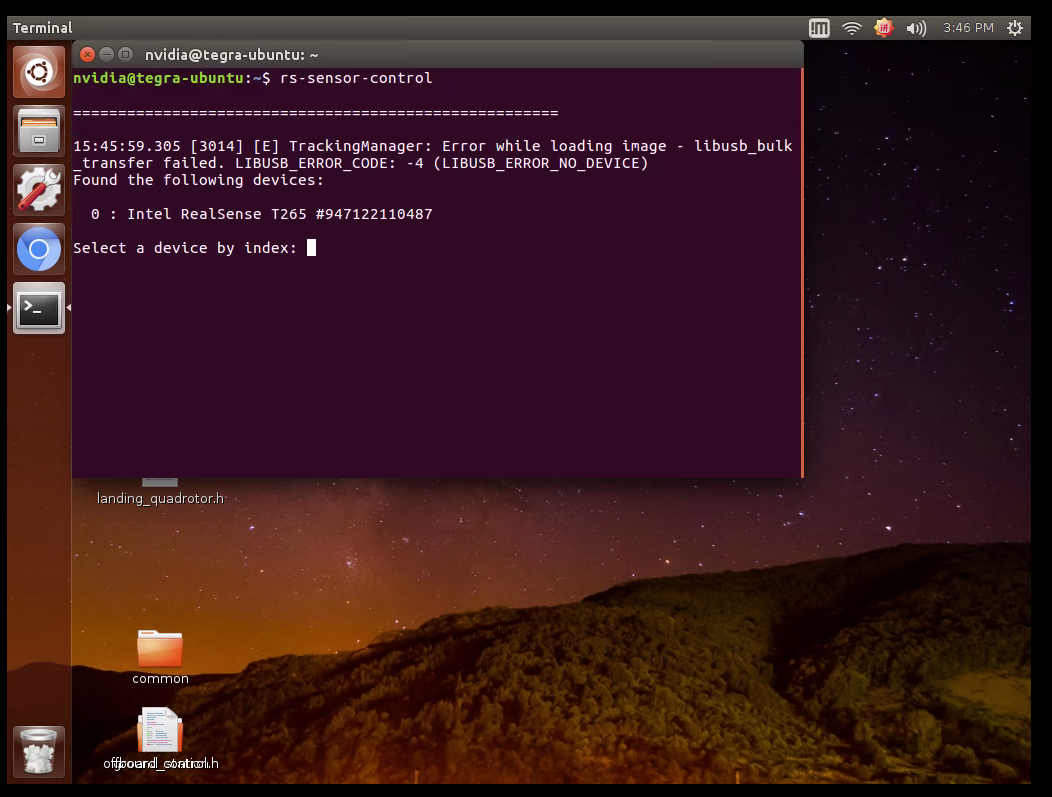Image resolution: width=1052 pixels, height=797 pixels.
Task: Click the 'rs-sensor-control' command text
Action: coord(356,78)
